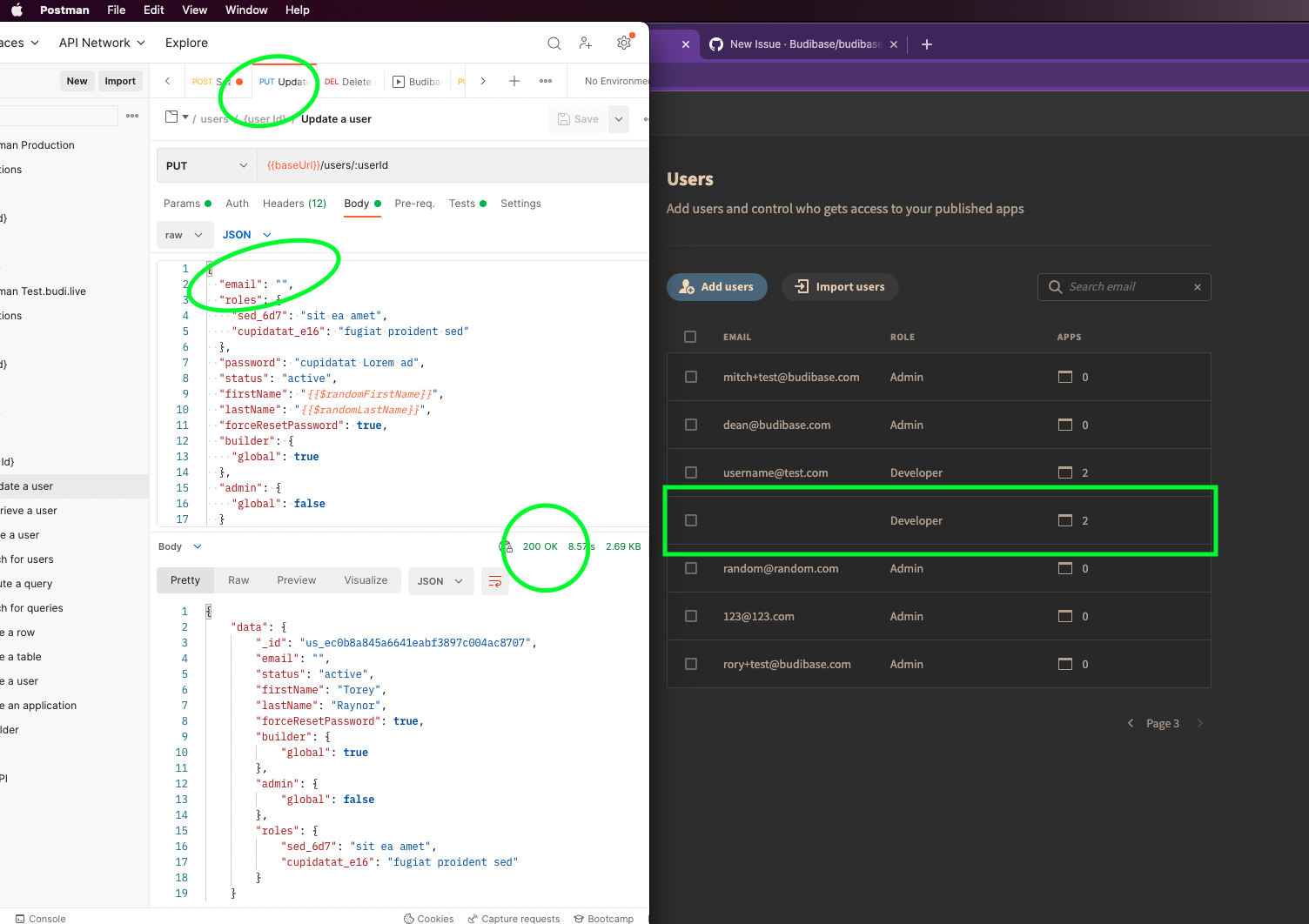Click the invite collaborators person icon
The height and width of the screenshot is (924, 1309).
tap(585, 43)
